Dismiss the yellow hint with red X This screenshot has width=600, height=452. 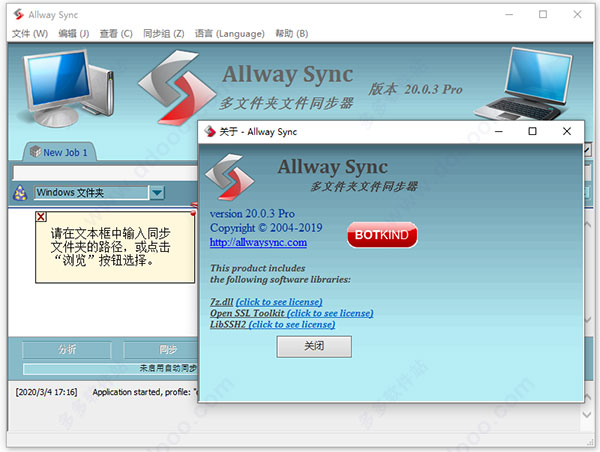[41, 217]
